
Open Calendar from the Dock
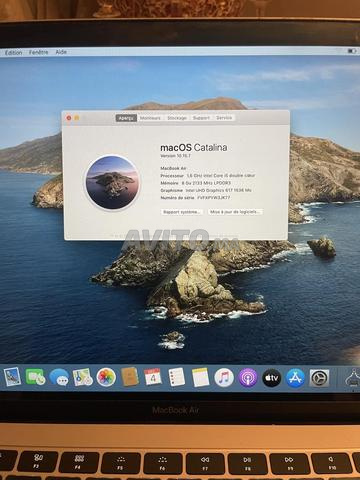point(153,377)
